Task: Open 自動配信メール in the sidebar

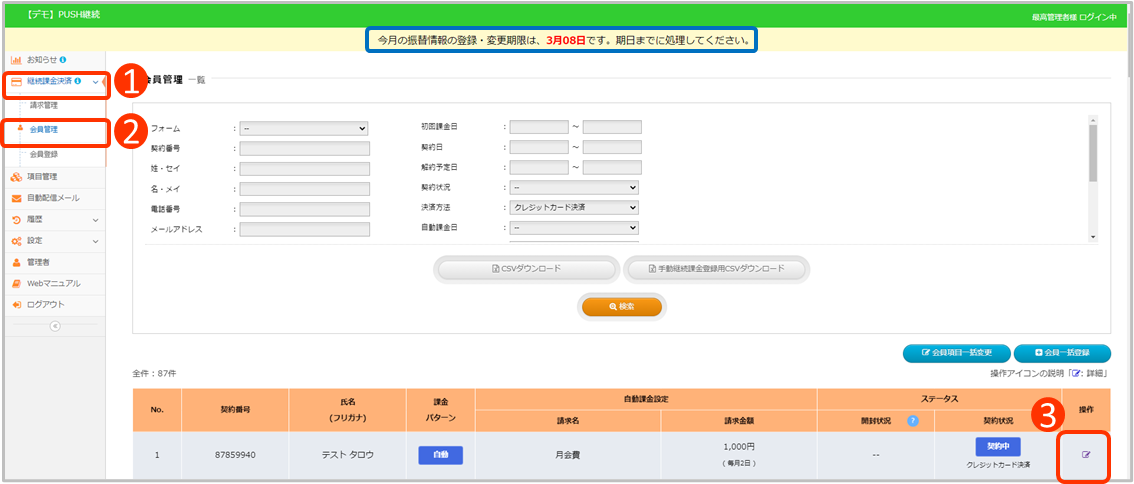Action: click(54, 198)
